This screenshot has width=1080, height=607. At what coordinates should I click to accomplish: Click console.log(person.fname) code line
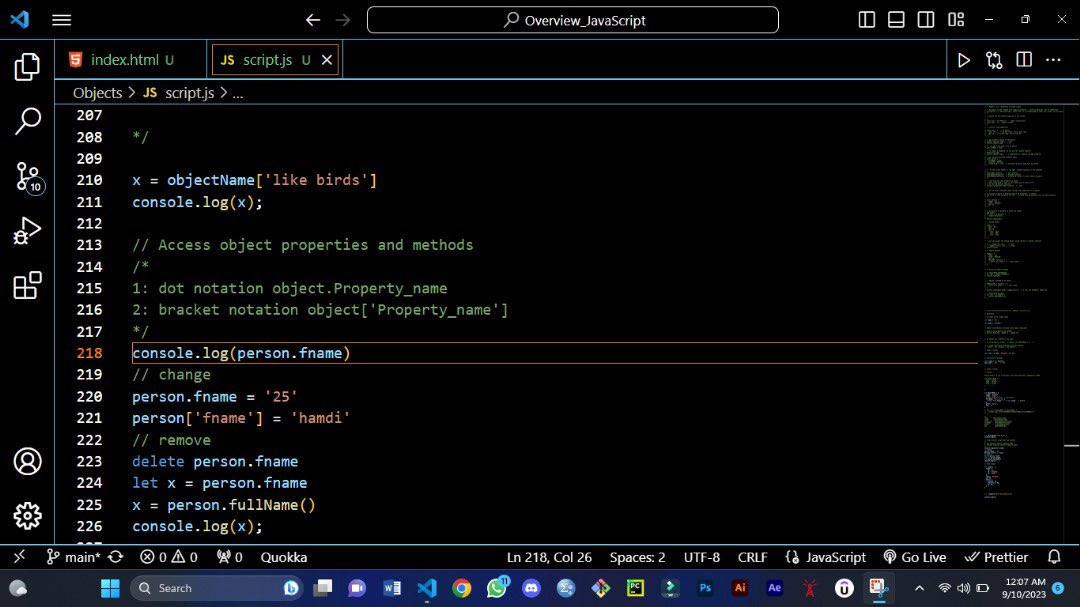tap(241, 353)
